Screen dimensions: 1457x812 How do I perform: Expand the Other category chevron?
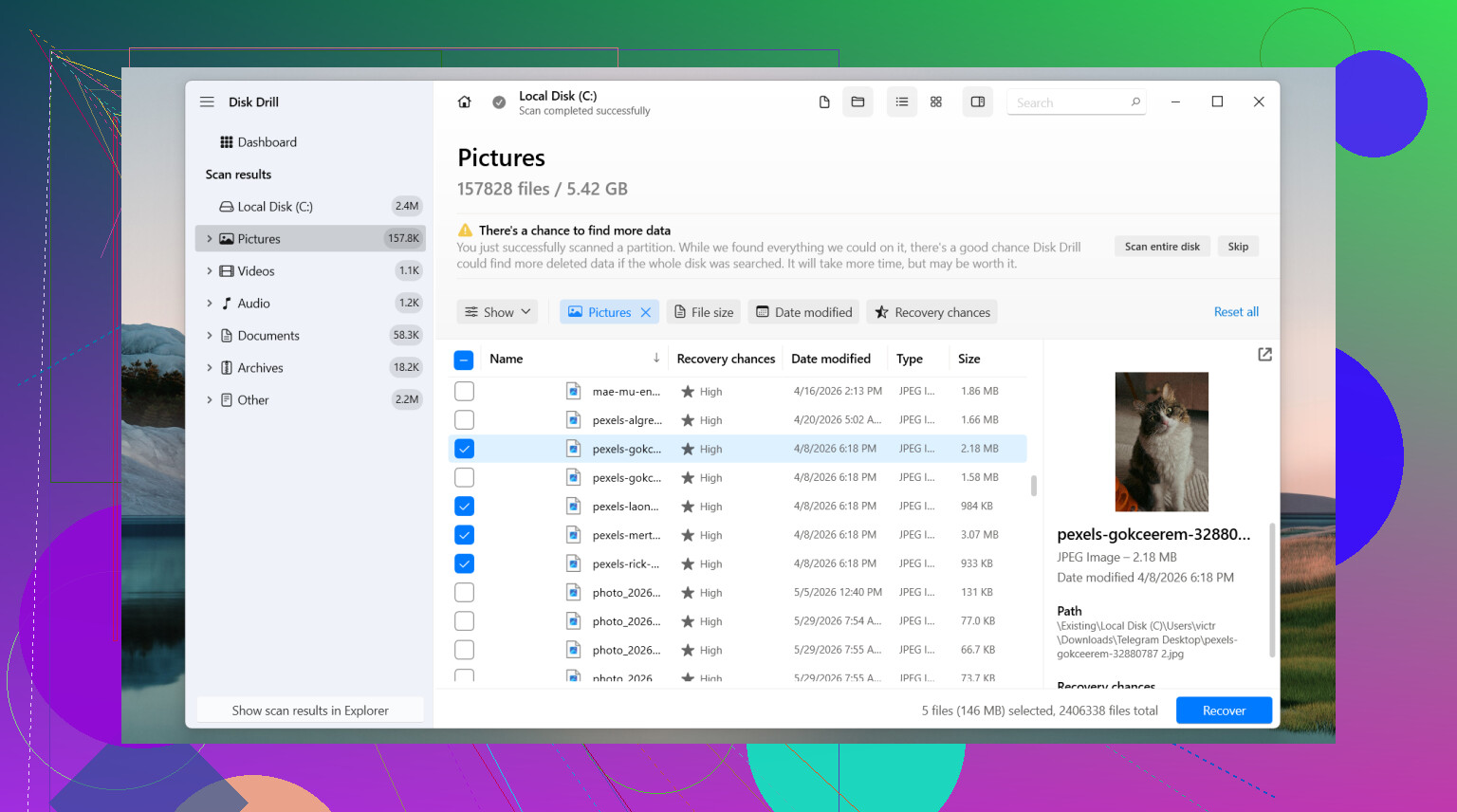click(210, 400)
